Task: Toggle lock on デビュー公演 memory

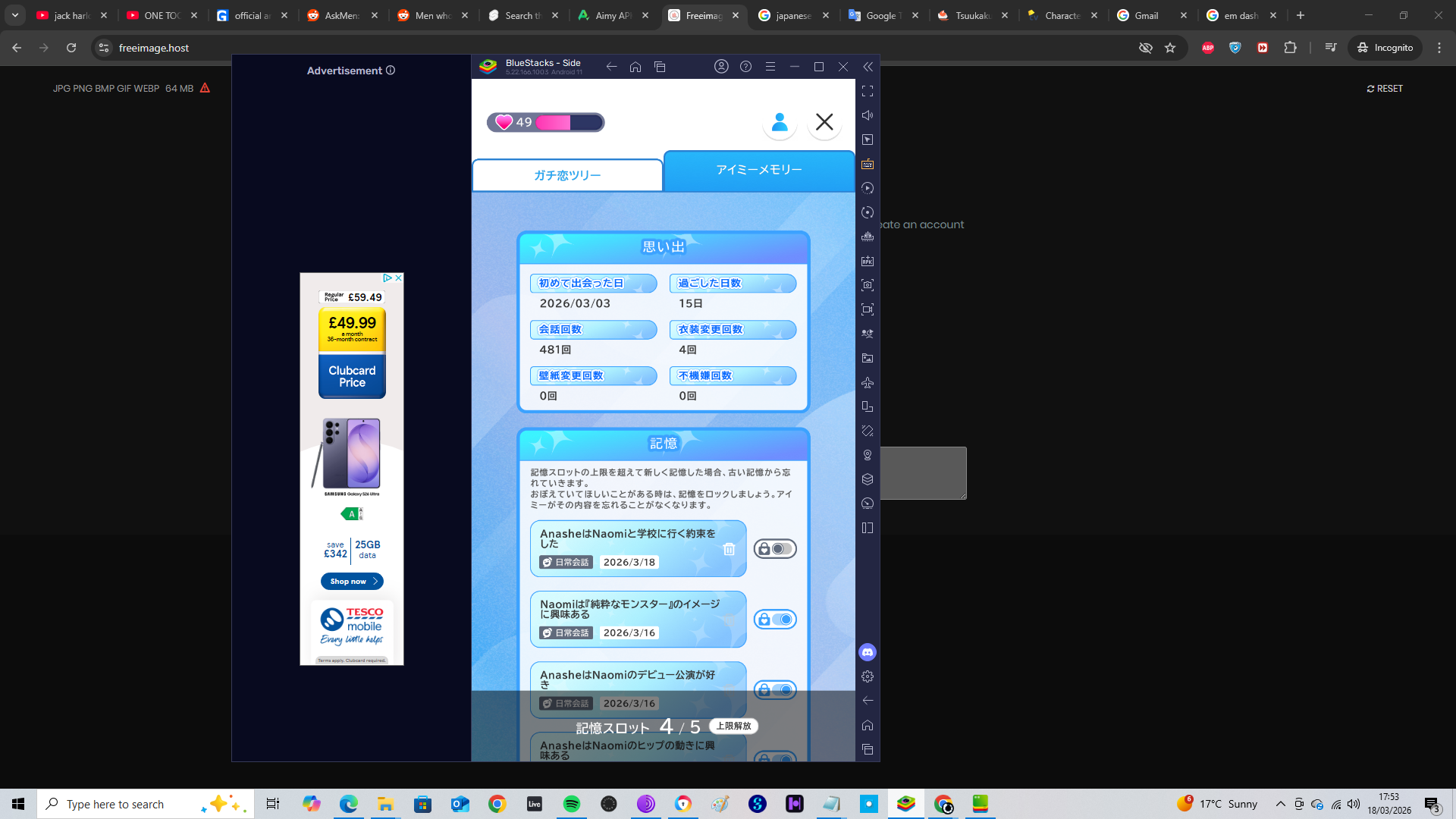Action: click(x=775, y=689)
